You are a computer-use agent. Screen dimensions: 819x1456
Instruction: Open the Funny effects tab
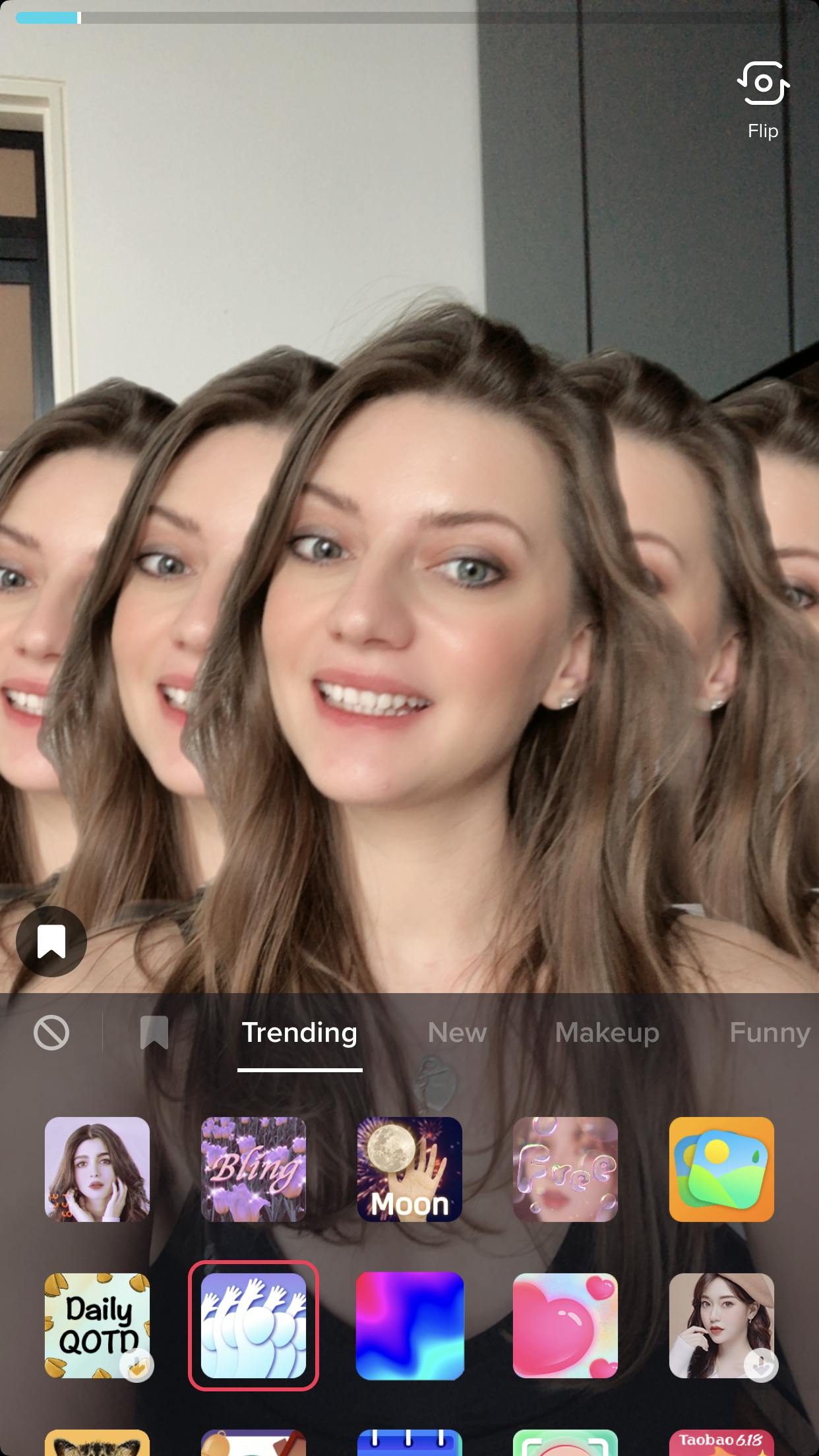pos(770,1033)
